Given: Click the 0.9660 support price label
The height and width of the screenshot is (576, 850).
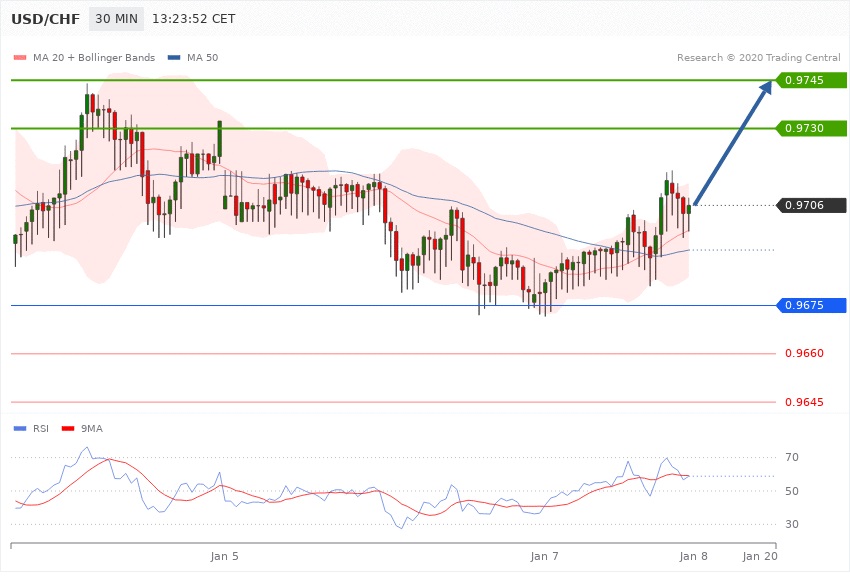Looking at the screenshot, I should 804,353.
